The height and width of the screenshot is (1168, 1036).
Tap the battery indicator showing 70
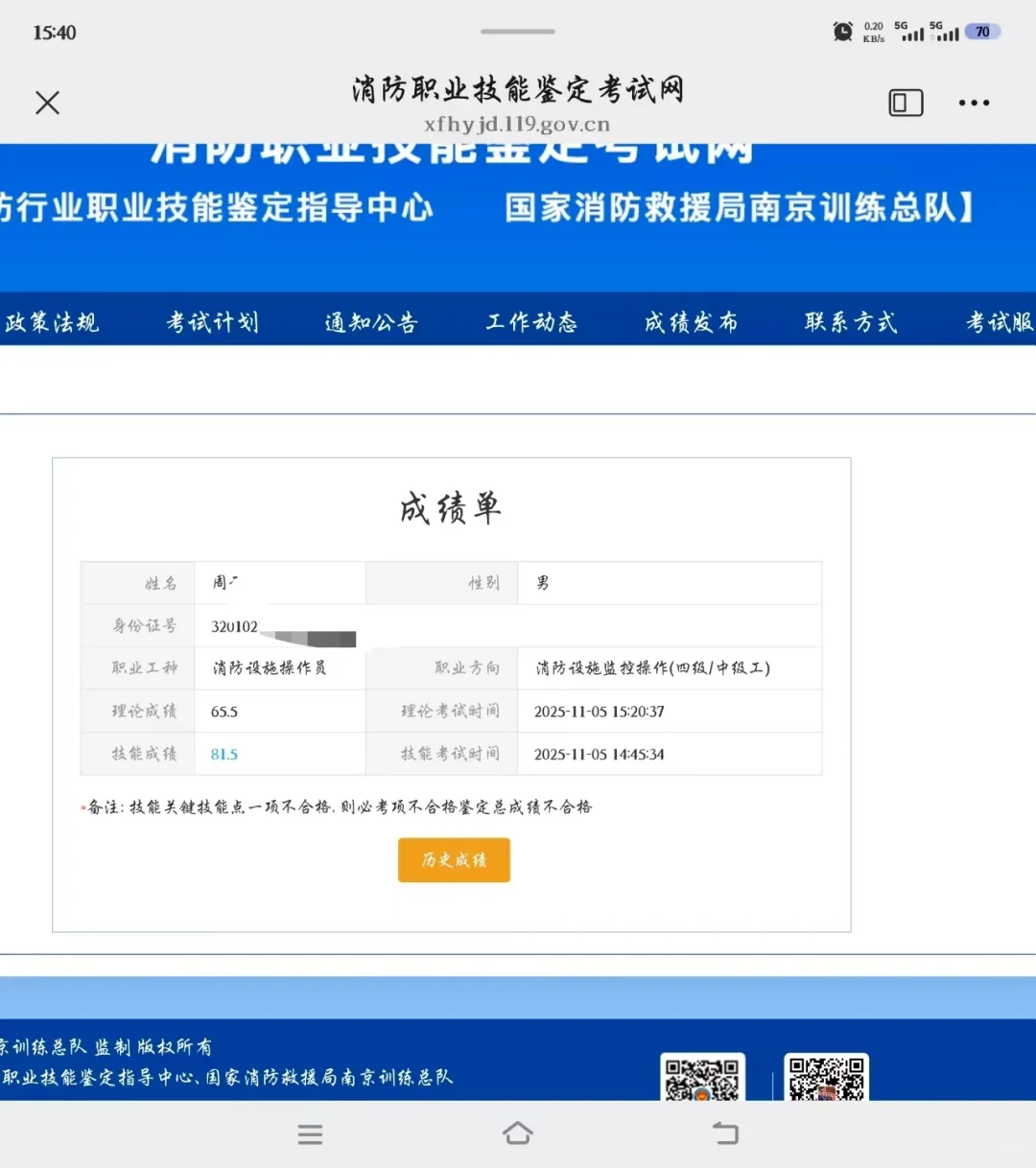(x=980, y=31)
